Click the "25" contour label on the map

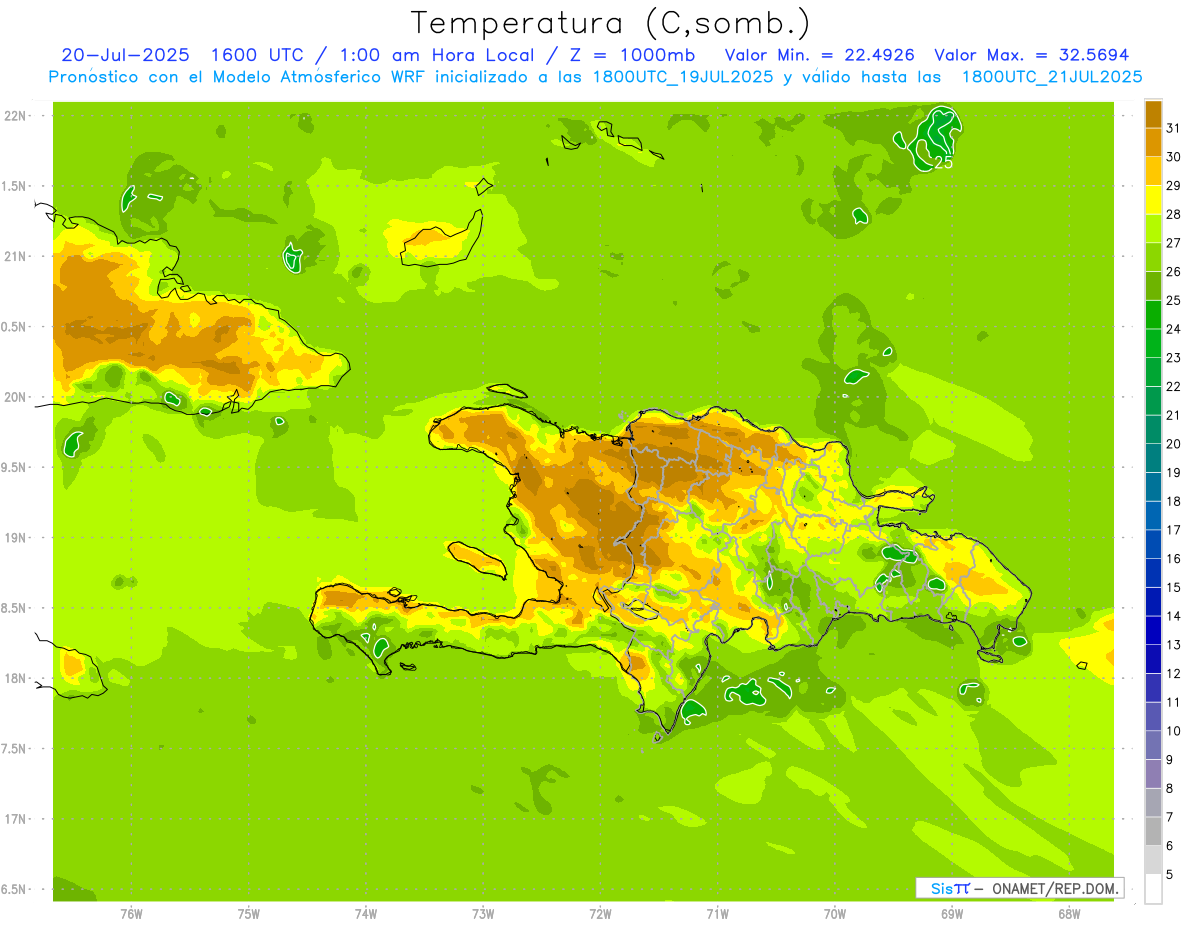click(x=942, y=162)
